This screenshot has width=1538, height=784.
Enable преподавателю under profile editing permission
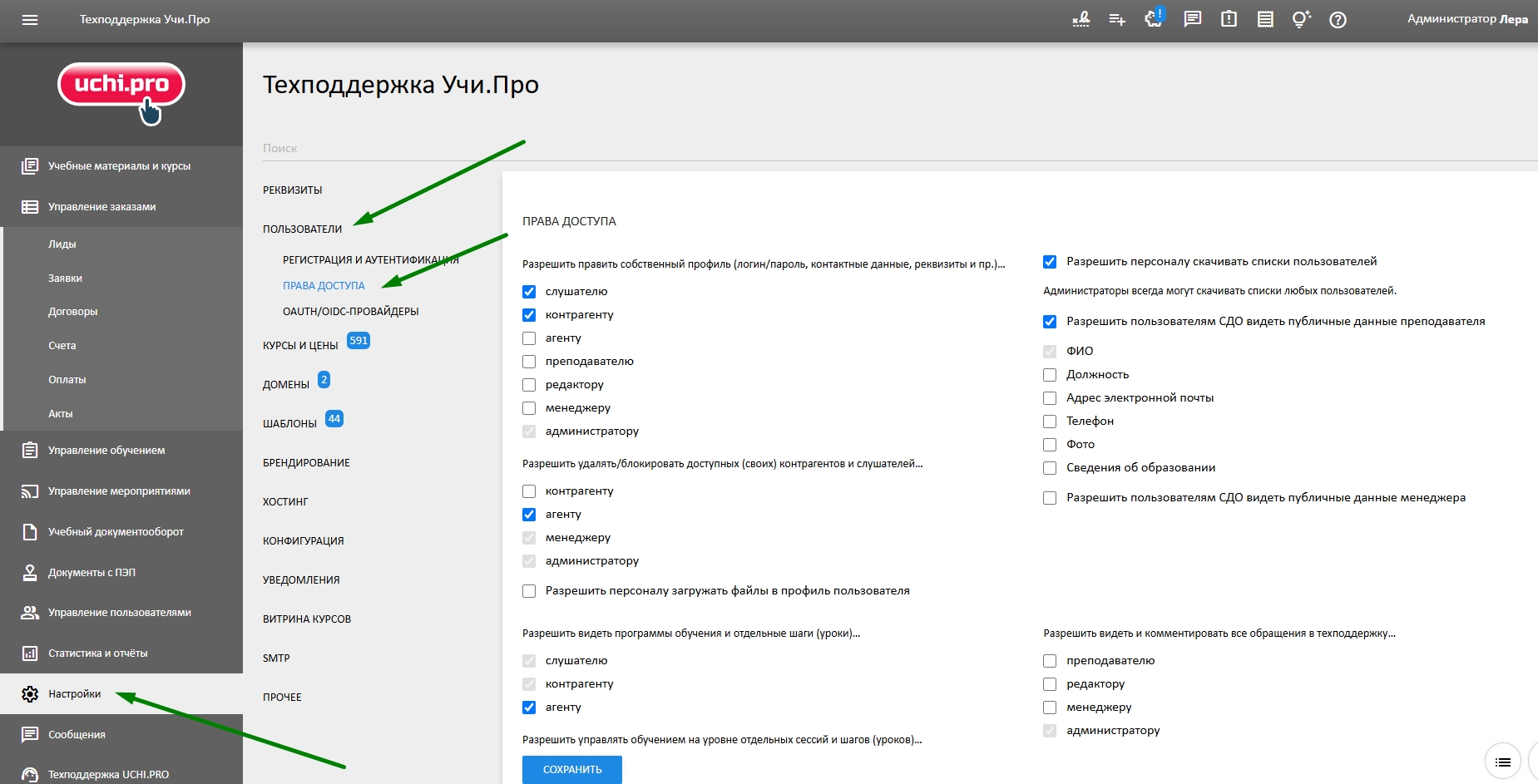click(x=529, y=362)
